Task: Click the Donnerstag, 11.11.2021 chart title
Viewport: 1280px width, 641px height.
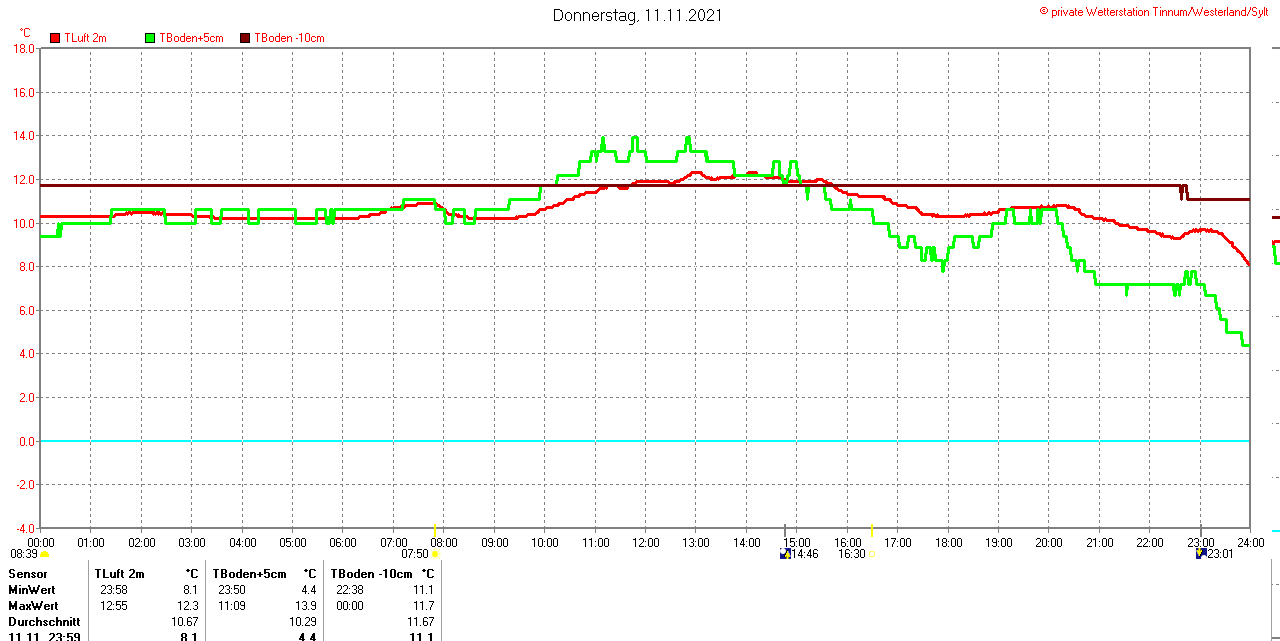Action: point(637,15)
